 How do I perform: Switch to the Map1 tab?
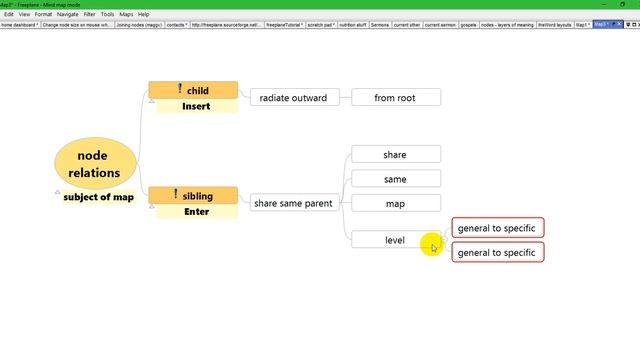pyautogui.click(x=583, y=25)
